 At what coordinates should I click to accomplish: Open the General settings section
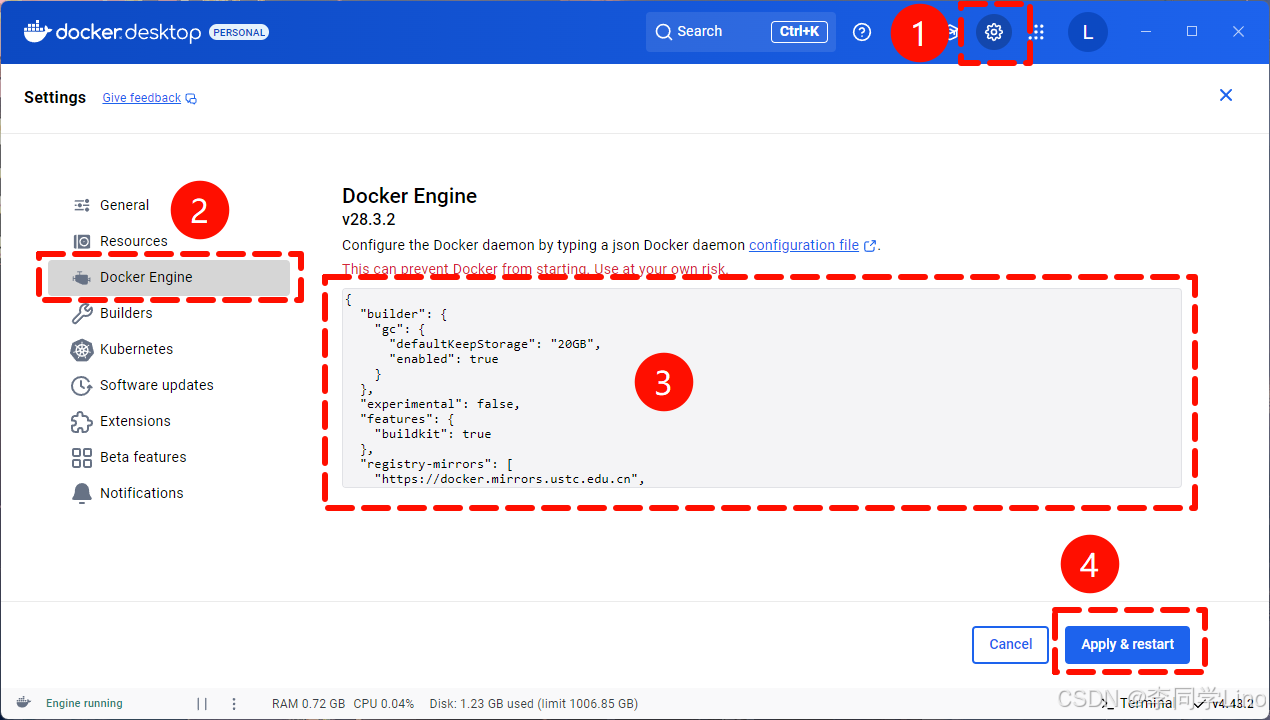pos(124,205)
